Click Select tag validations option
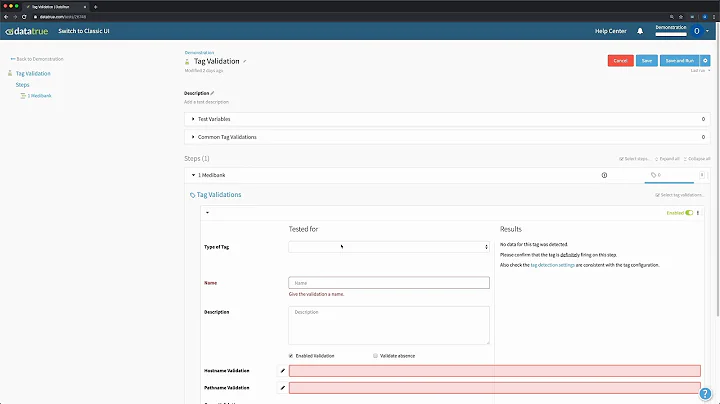720x404 pixels. click(x=679, y=195)
